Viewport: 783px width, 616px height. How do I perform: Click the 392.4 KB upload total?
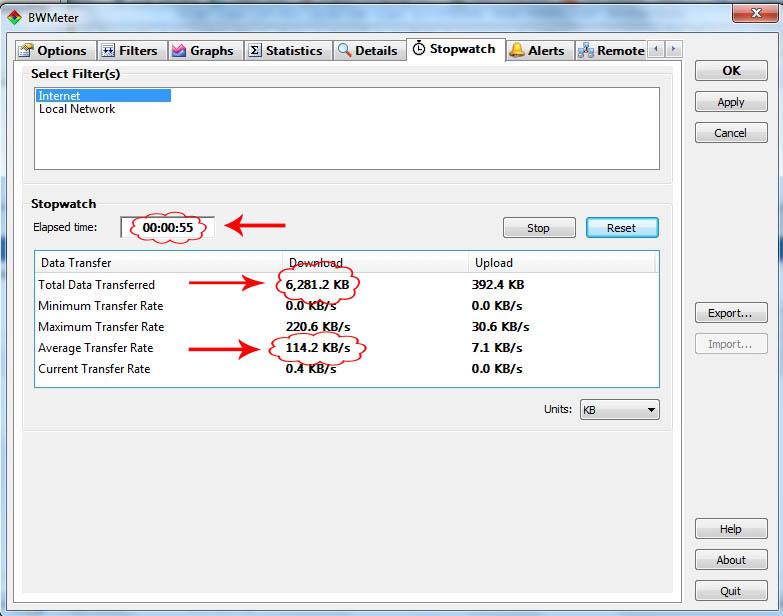point(498,285)
